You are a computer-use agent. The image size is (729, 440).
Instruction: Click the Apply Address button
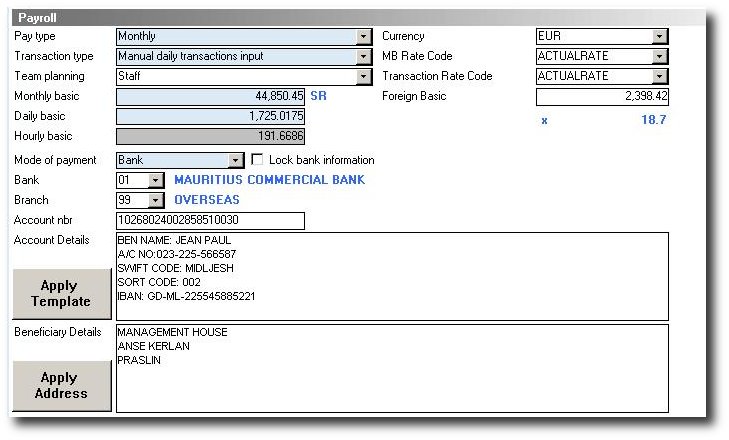(61, 385)
